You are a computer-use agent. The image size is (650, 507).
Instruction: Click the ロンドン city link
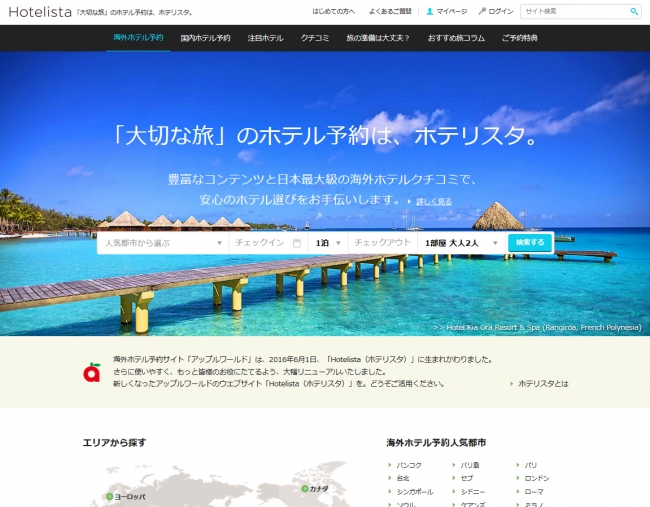537,478
